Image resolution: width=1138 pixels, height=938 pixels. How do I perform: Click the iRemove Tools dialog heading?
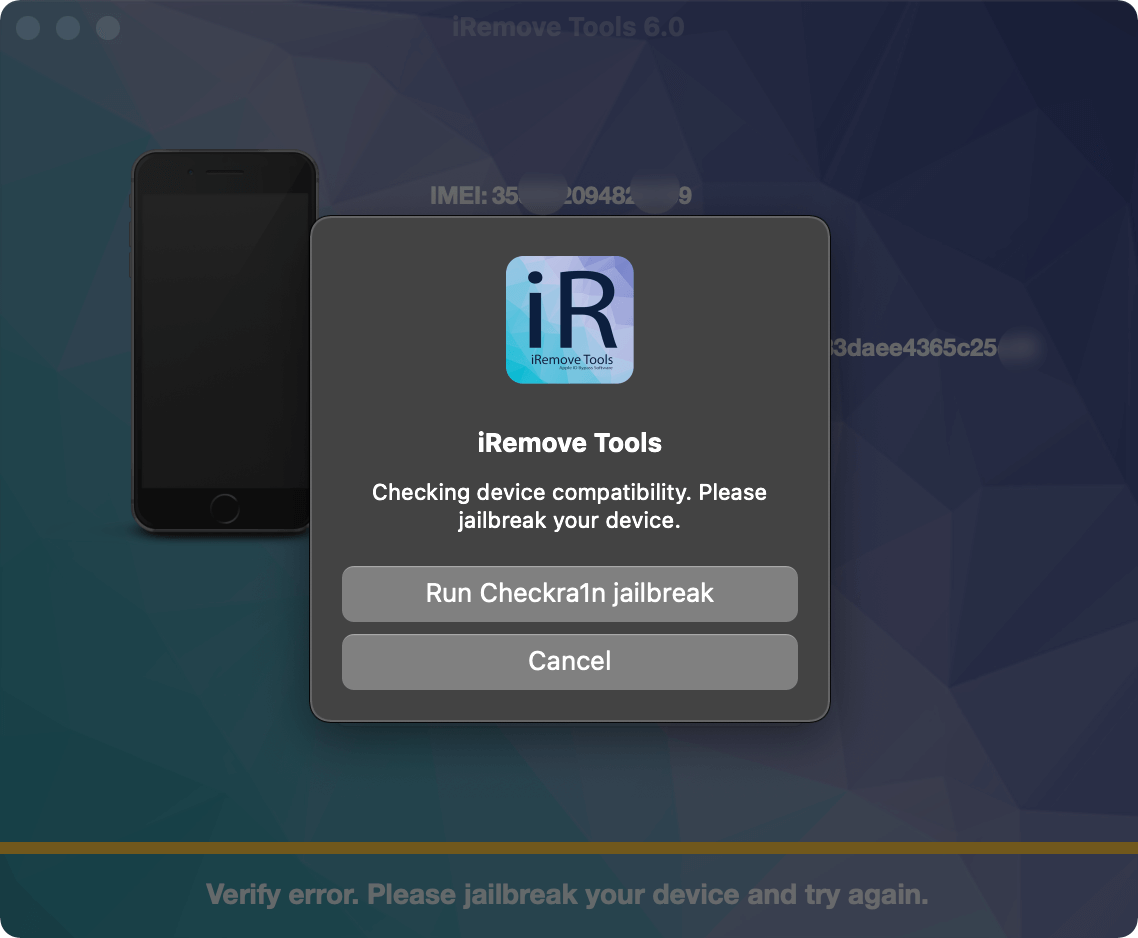click(570, 442)
